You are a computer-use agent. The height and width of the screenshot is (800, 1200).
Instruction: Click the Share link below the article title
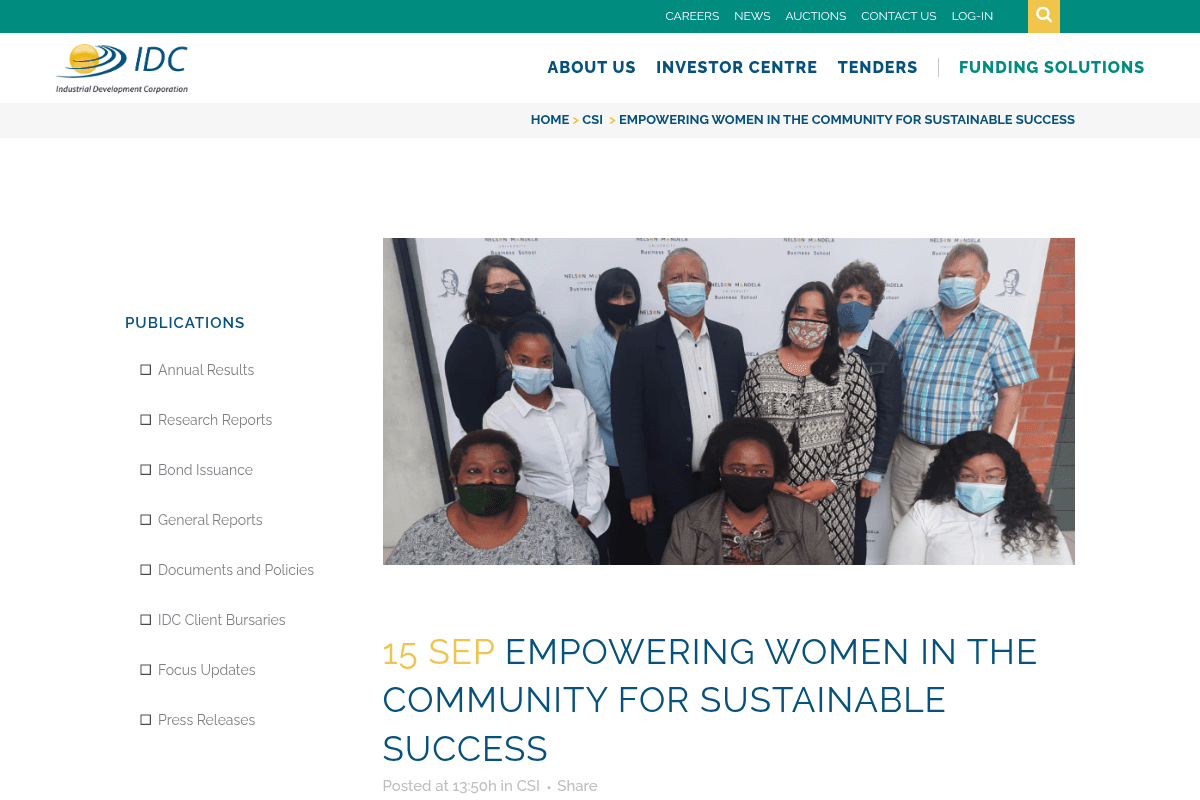pyautogui.click(x=577, y=786)
